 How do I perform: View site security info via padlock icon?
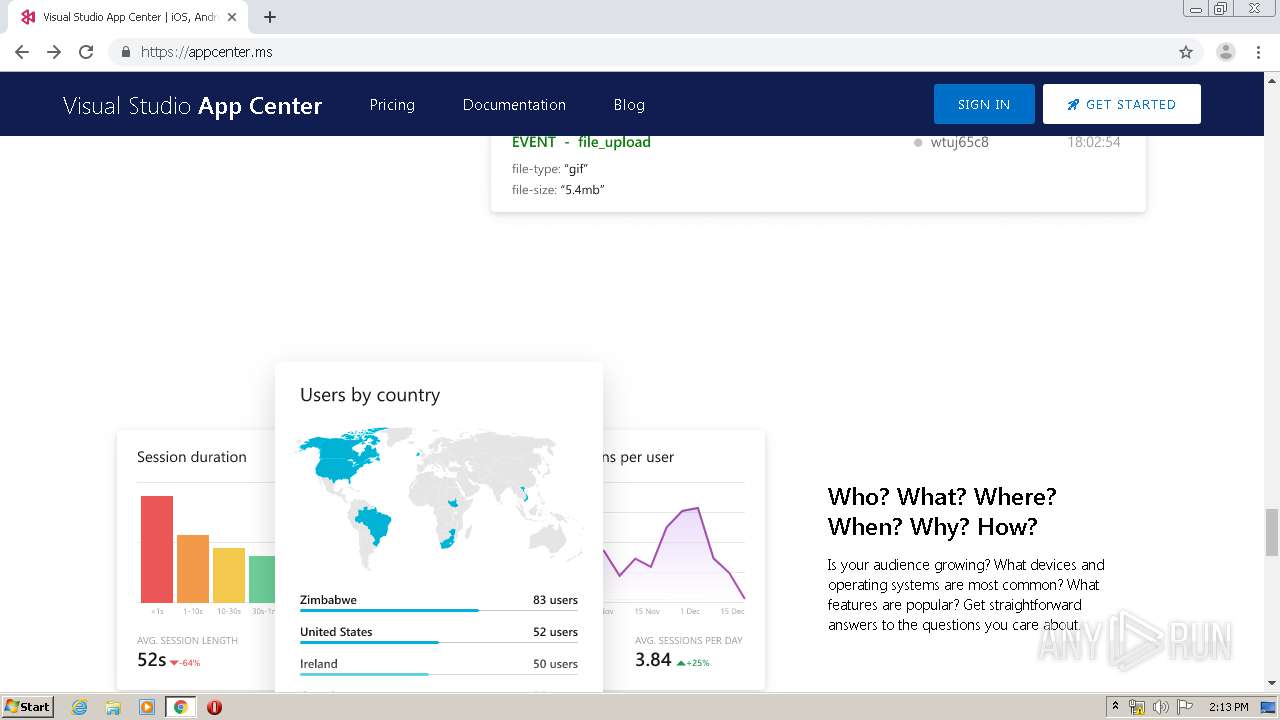(125, 52)
